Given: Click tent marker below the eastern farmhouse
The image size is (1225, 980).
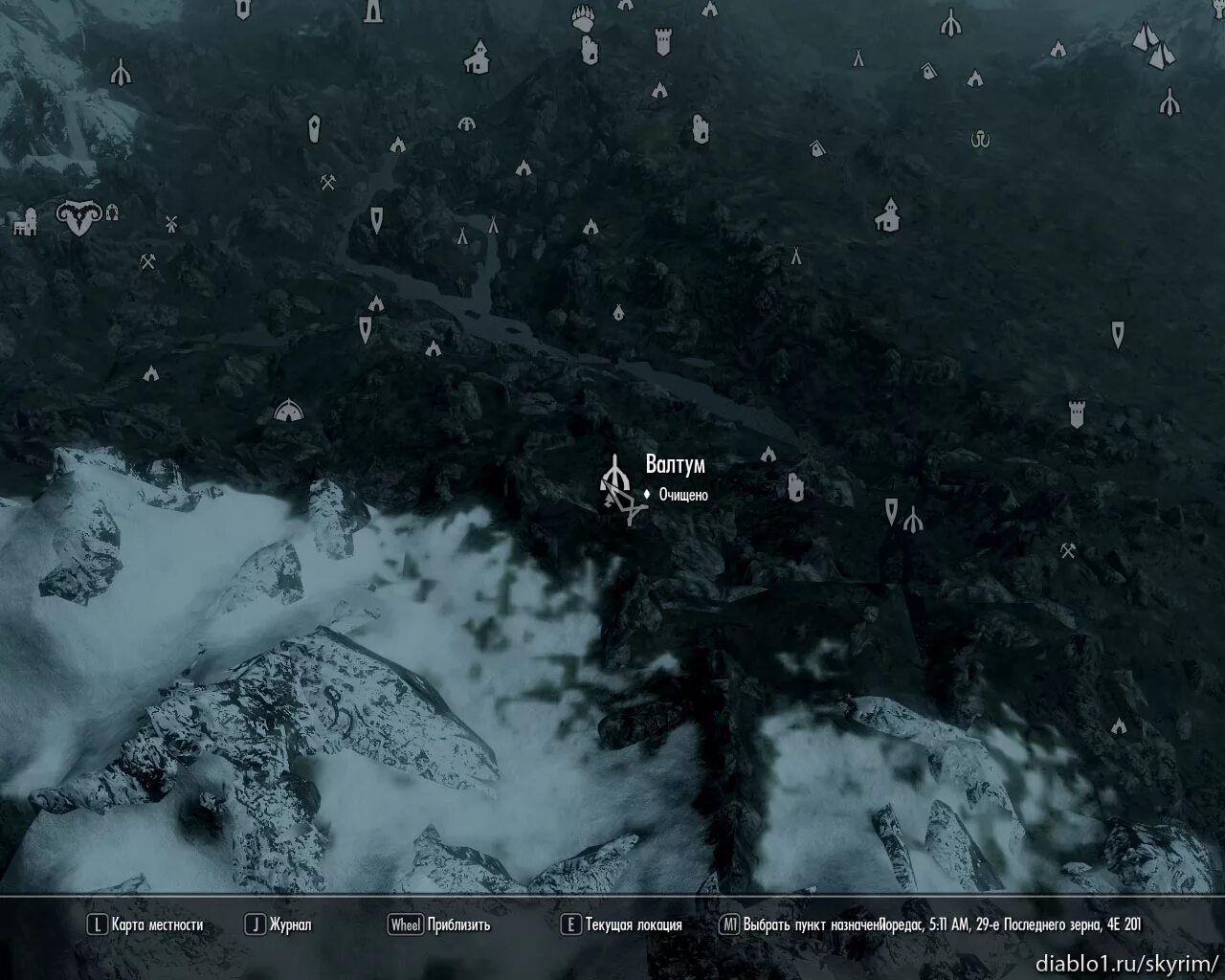Looking at the screenshot, I should (x=795, y=256).
